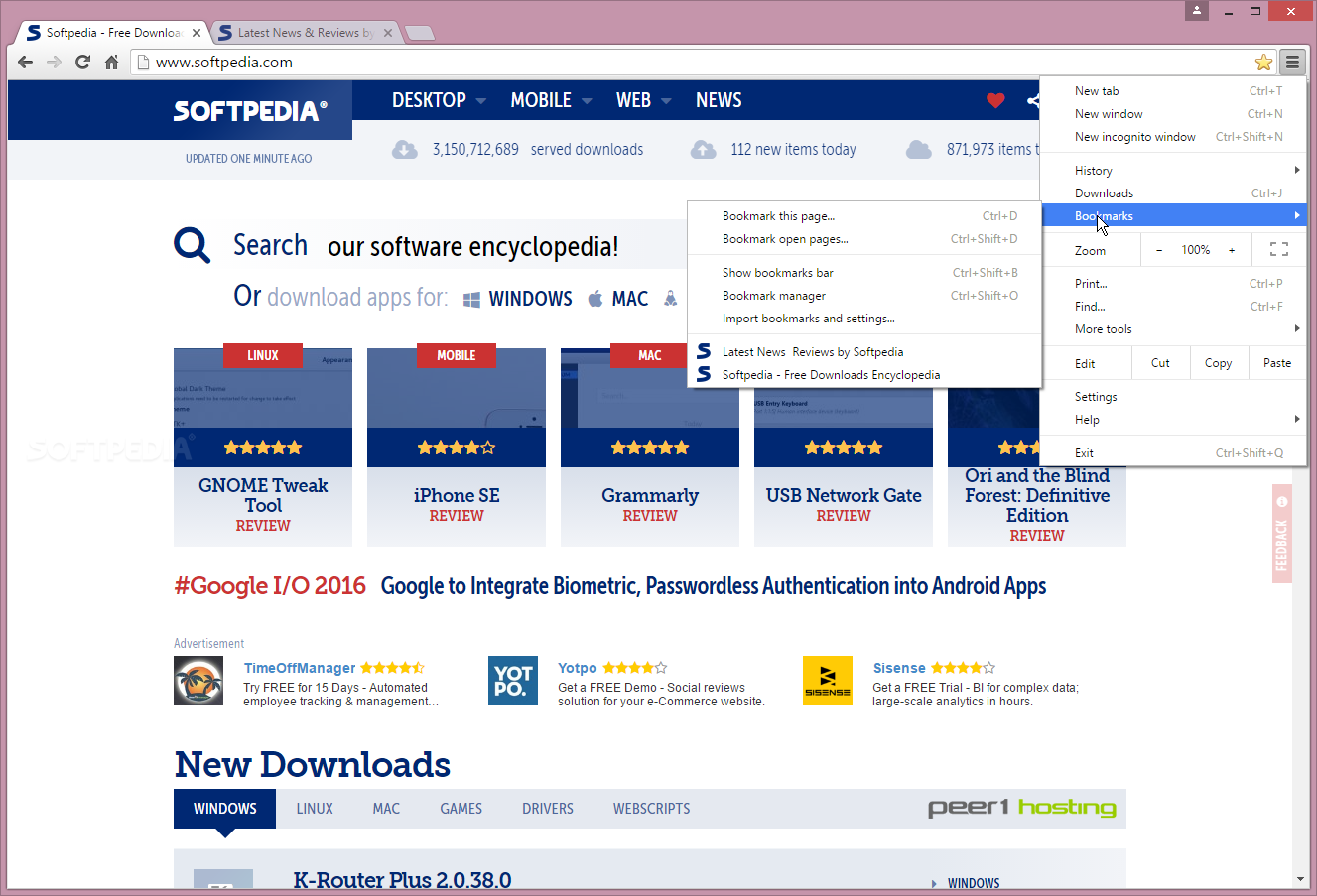Expand the DESKTOP menu dropdown arrow
This screenshot has height=896, width=1317.
pos(481,101)
